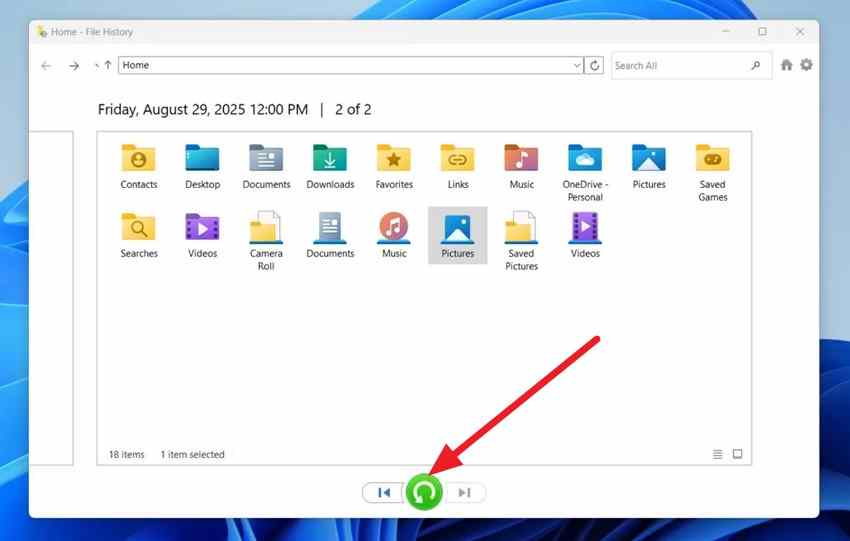Select the Documents folder in first row
The width and height of the screenshot is (850, 541).
click(x=266, y=166)
